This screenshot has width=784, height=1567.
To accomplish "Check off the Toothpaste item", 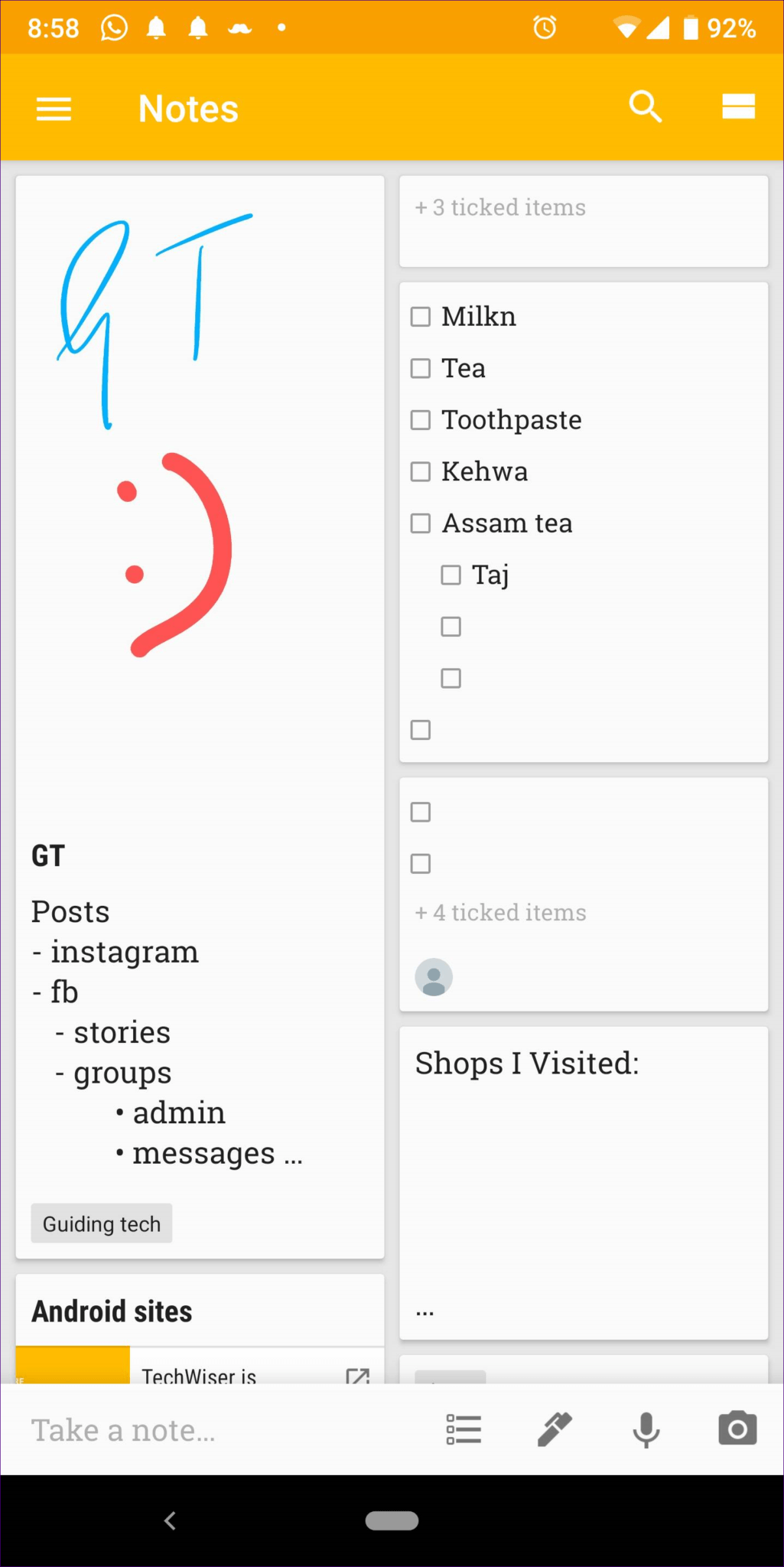I will (x=421, y=420).
